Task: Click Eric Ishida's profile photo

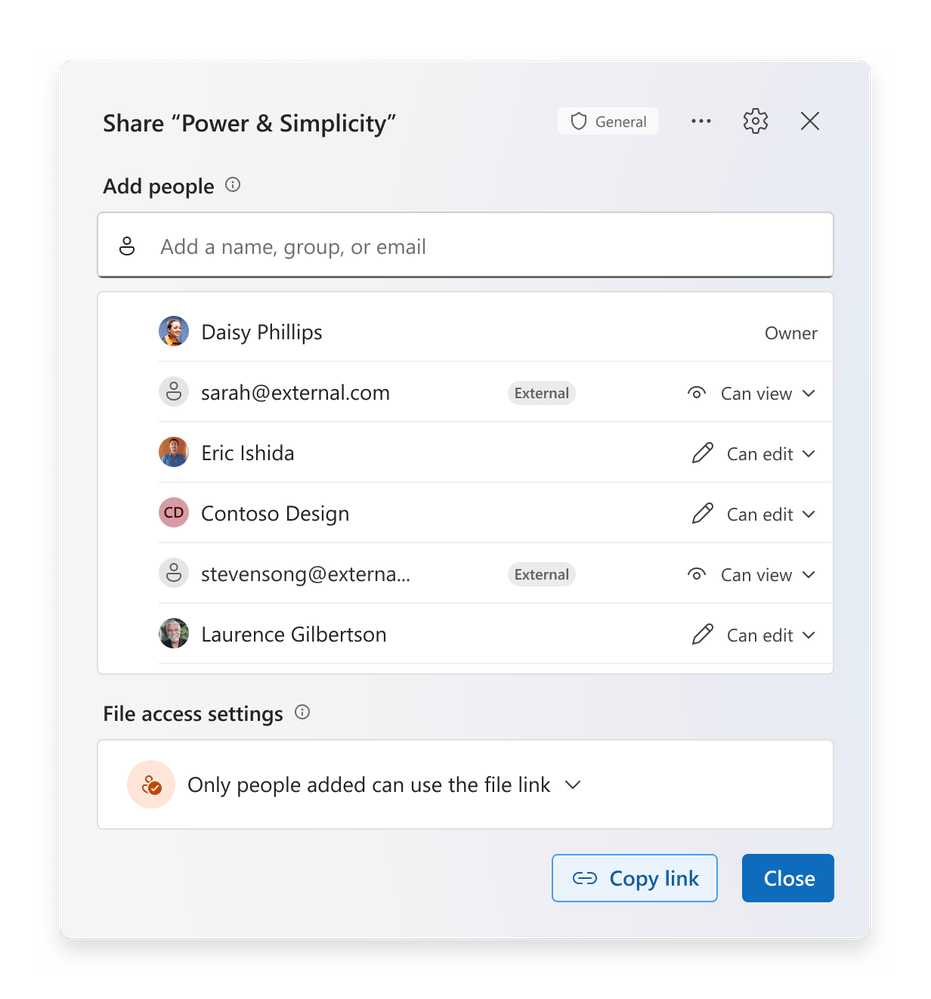Action: [174, 453]
